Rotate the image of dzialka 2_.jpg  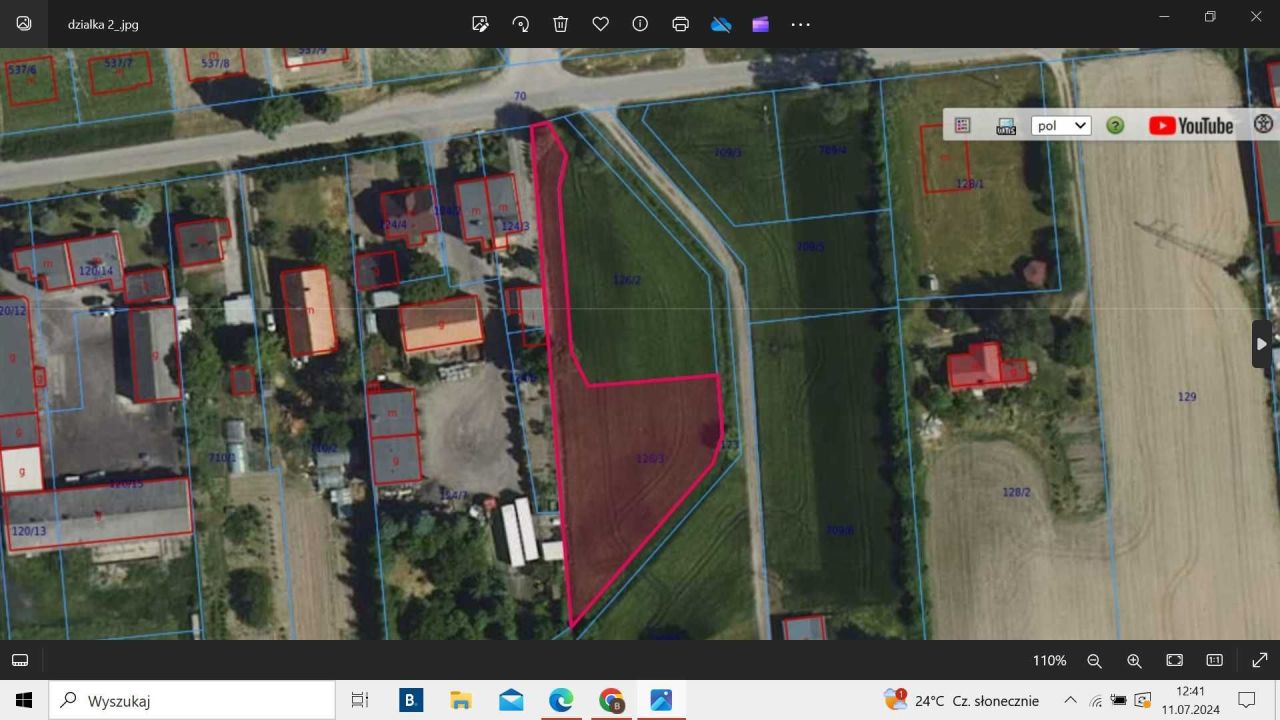tap(520, 23)
